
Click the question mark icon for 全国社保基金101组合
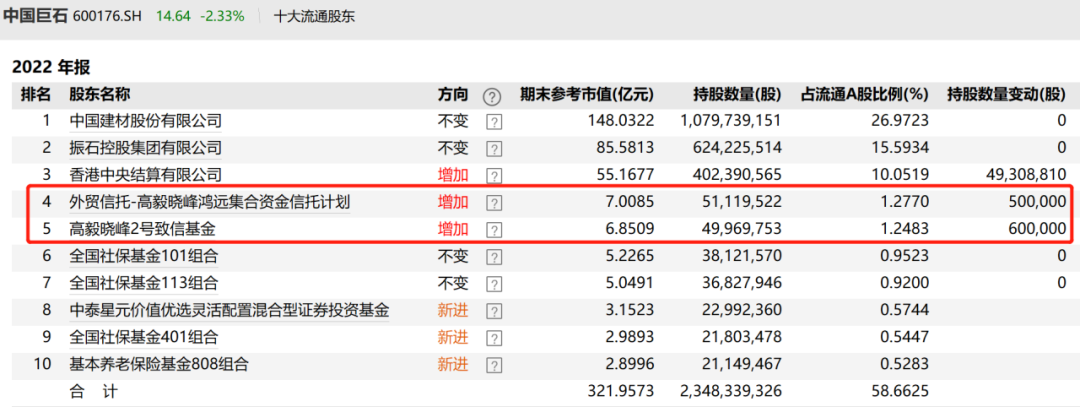pos(493,257)
